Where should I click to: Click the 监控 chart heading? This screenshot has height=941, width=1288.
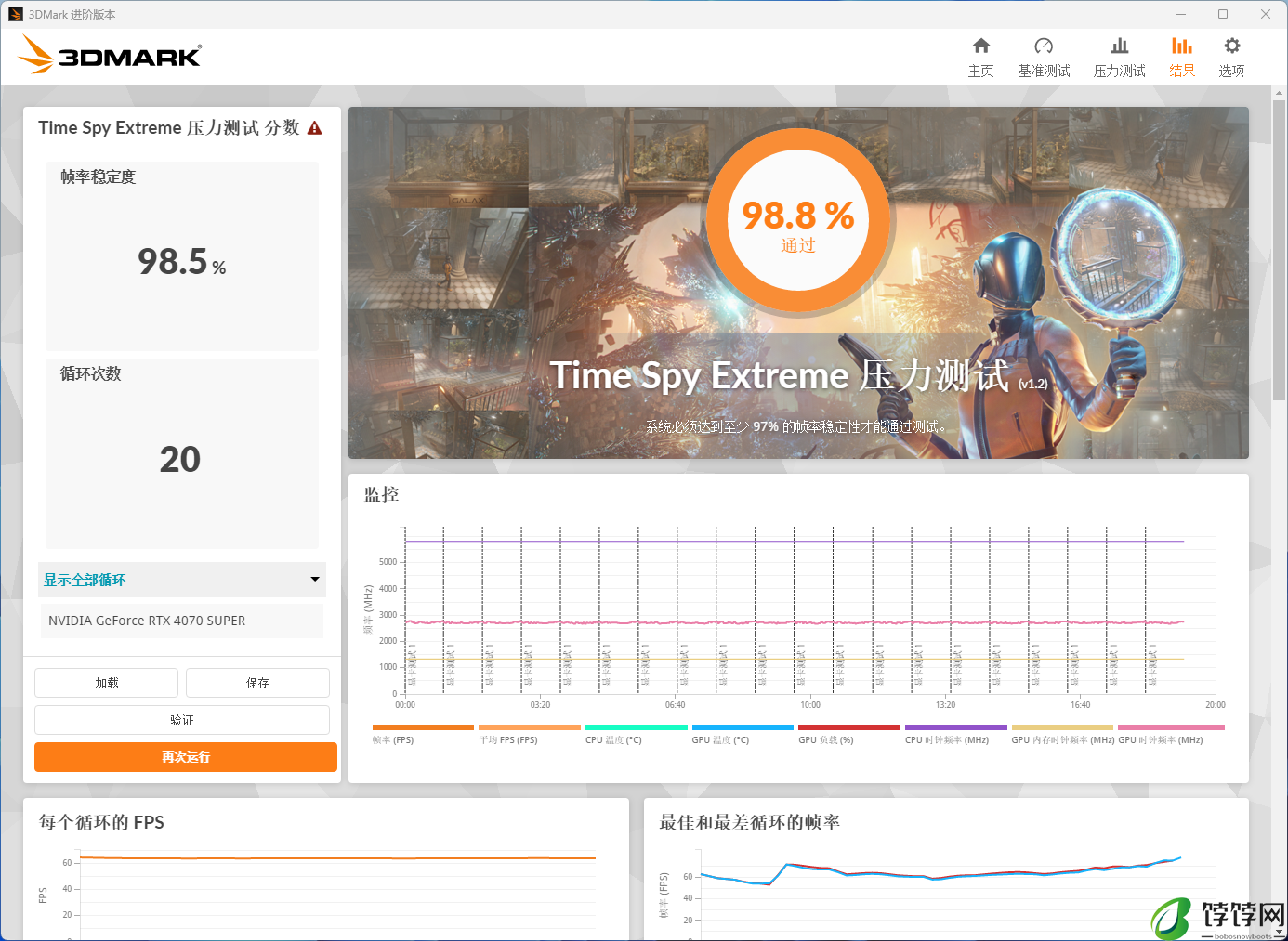pos(381,494)
